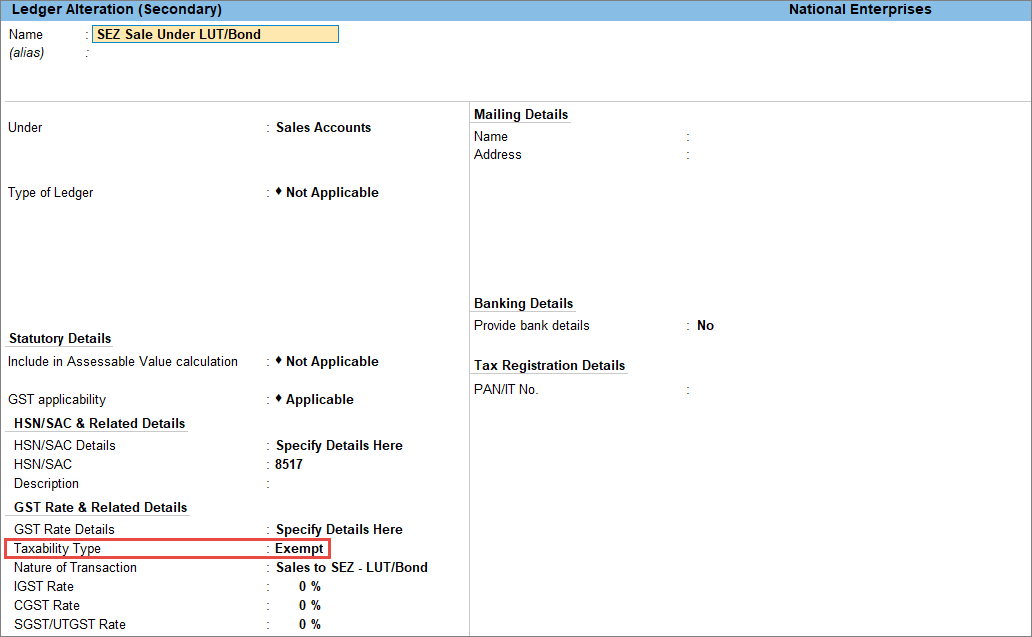Click the 'Statutory Details' section heading
This screenshot has width=1032, height=637.
tap(60, 339)
